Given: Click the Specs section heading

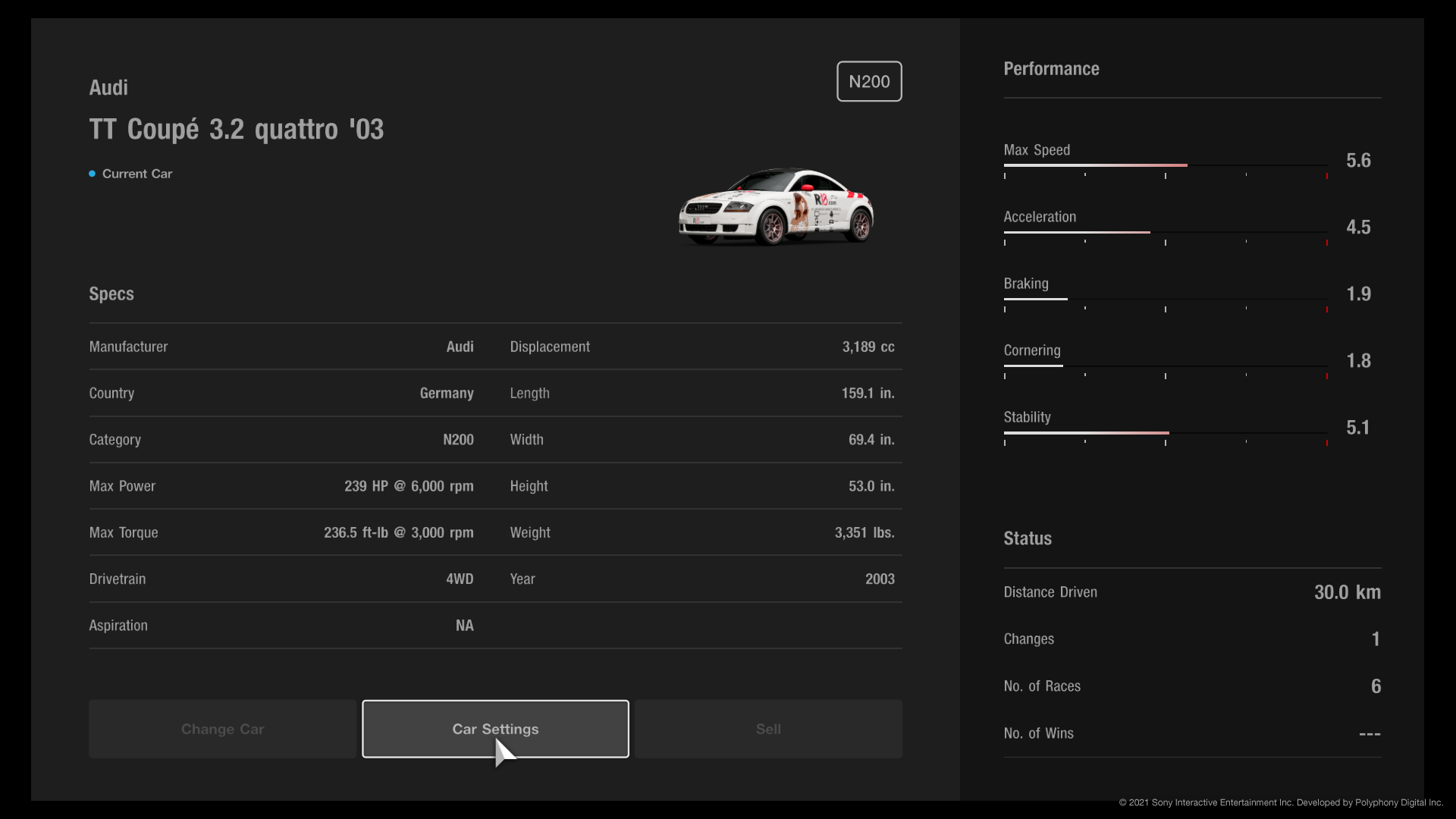Looking at the screenshot, I should (111, 294).
